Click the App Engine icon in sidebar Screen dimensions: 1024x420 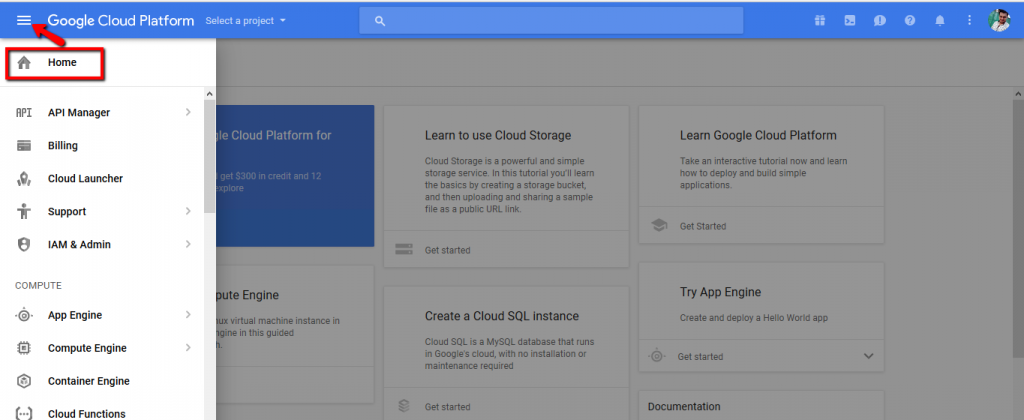tap(24, 315)
